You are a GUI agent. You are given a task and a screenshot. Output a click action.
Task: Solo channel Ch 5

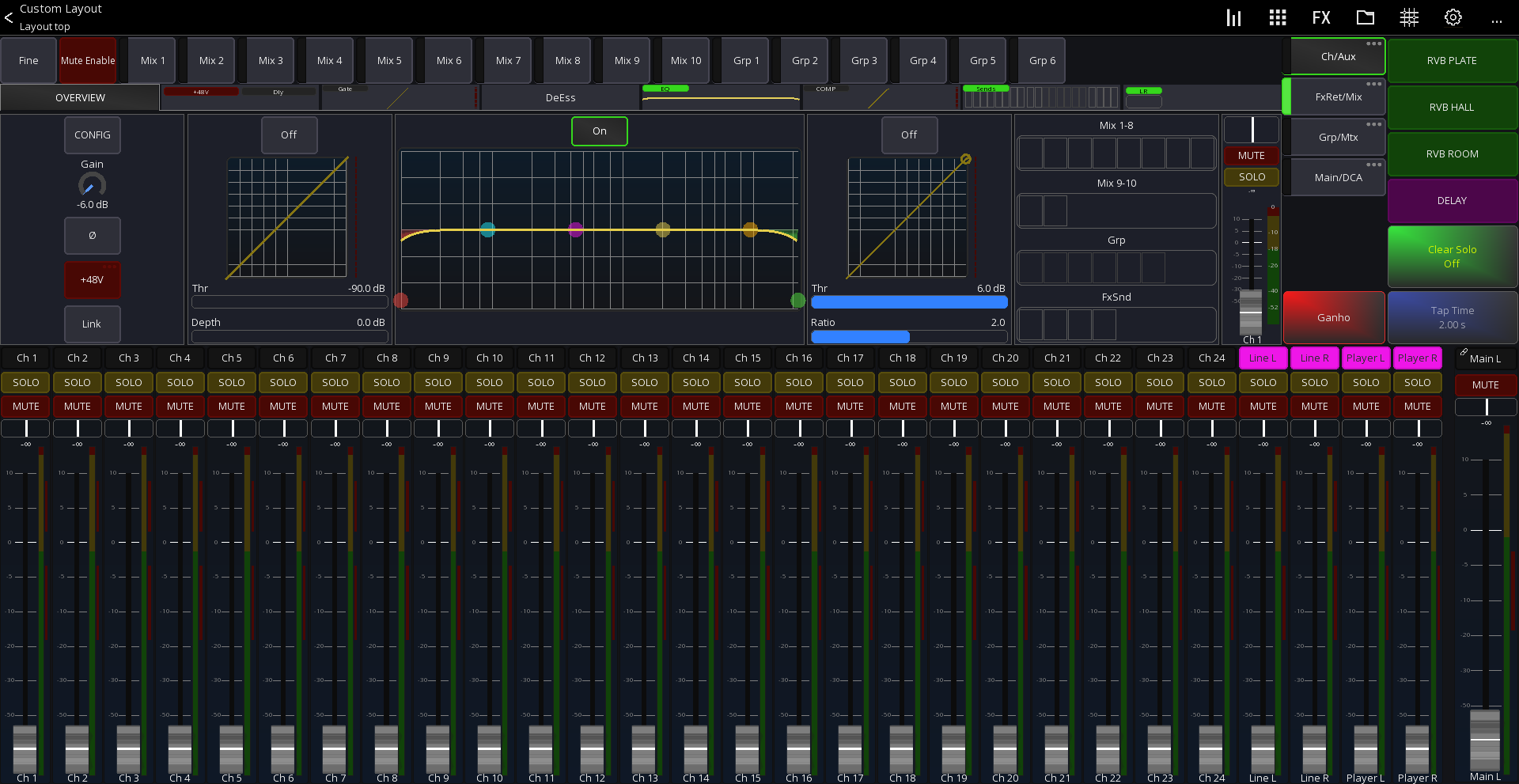pyautogui.click(x=232, y=382)
